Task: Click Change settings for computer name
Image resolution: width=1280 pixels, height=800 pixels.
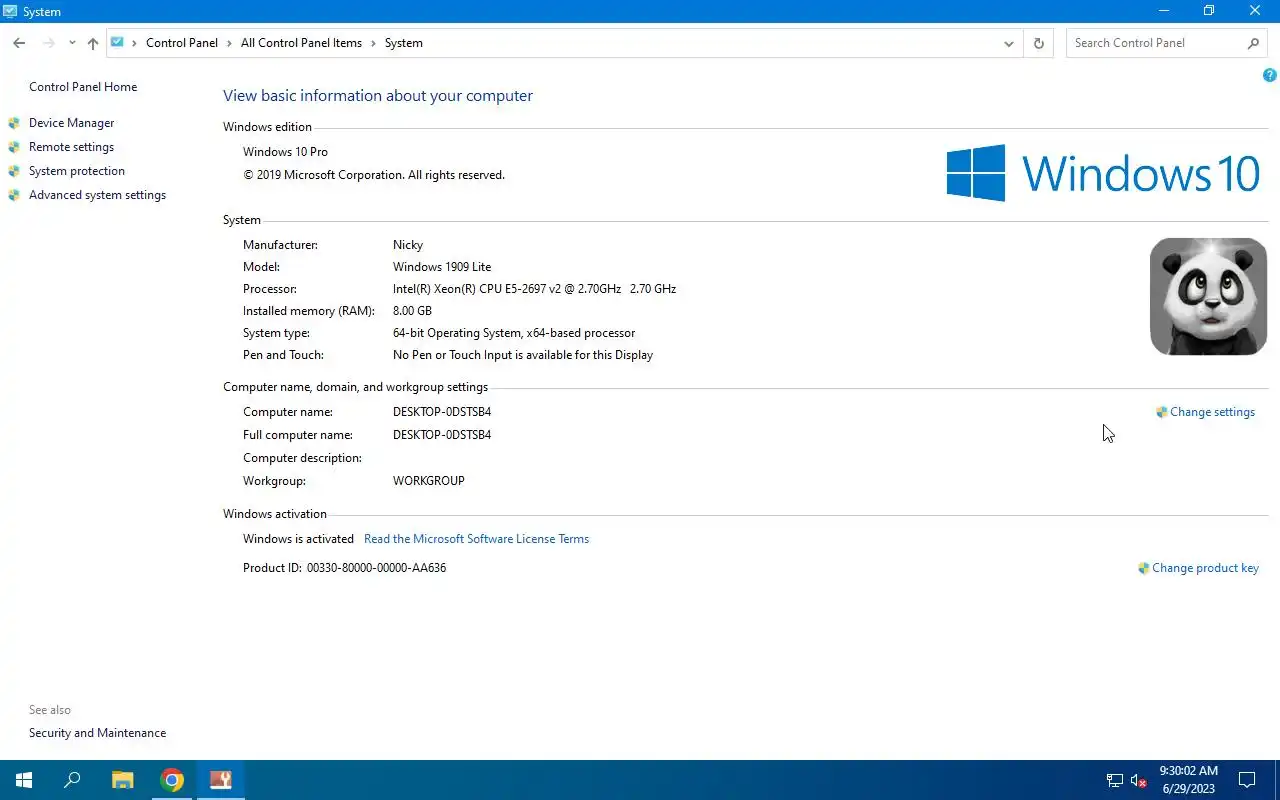Action: point(1212,412)
